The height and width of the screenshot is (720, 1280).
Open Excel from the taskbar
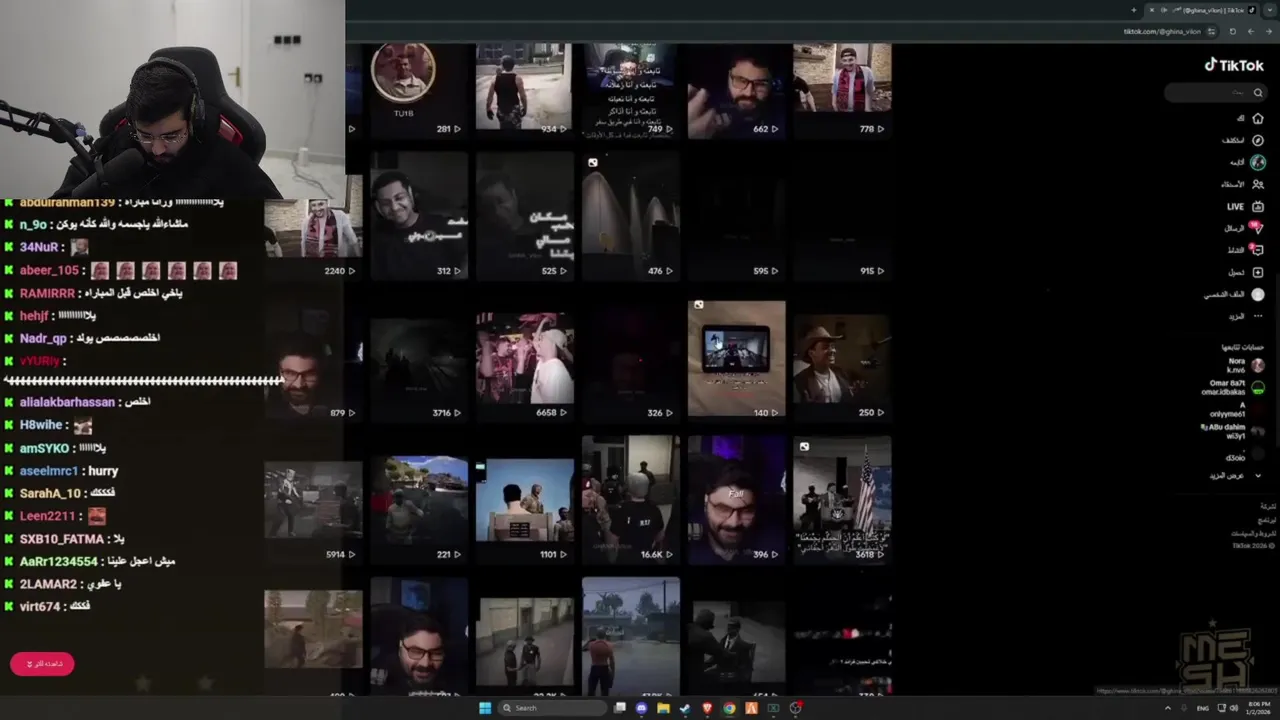773,708
